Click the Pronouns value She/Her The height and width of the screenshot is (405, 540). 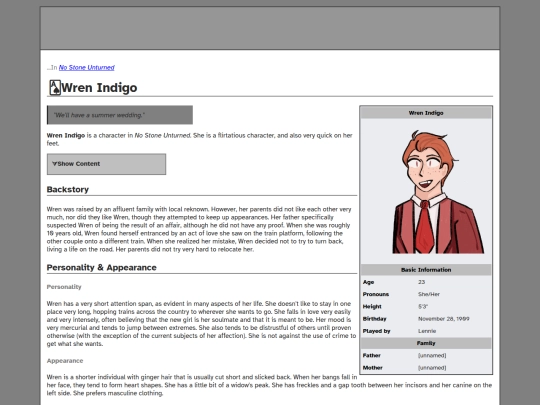pos(429,294)
